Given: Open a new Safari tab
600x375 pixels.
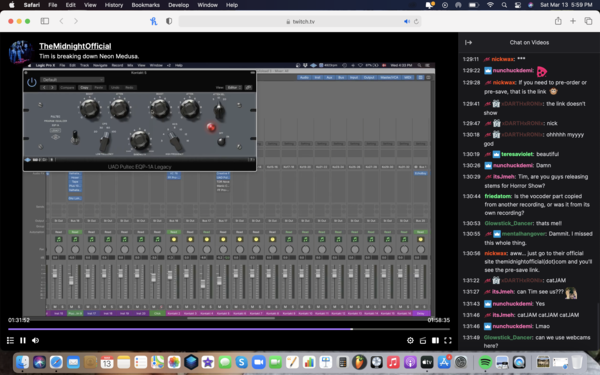Looking at the screenshot, I should [573, 21].
